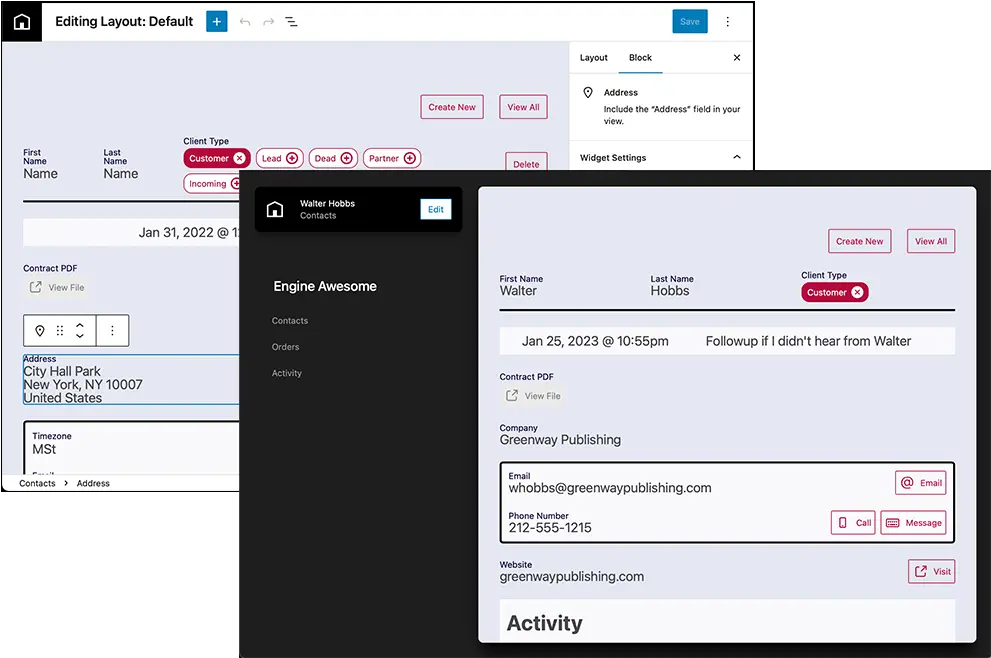This screenshot has height=658, width=991.
Task: Click the Address block location pin icon
Action: coord(40,330)
